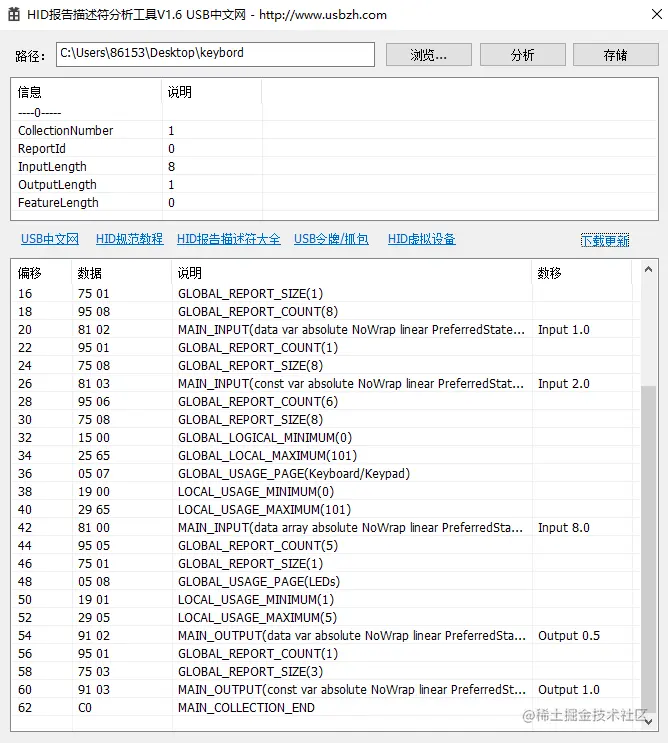Select GLOBAL_USAGE_PAGE(LEDs) row
The image size is (668, 743).
tap(326, 581)
